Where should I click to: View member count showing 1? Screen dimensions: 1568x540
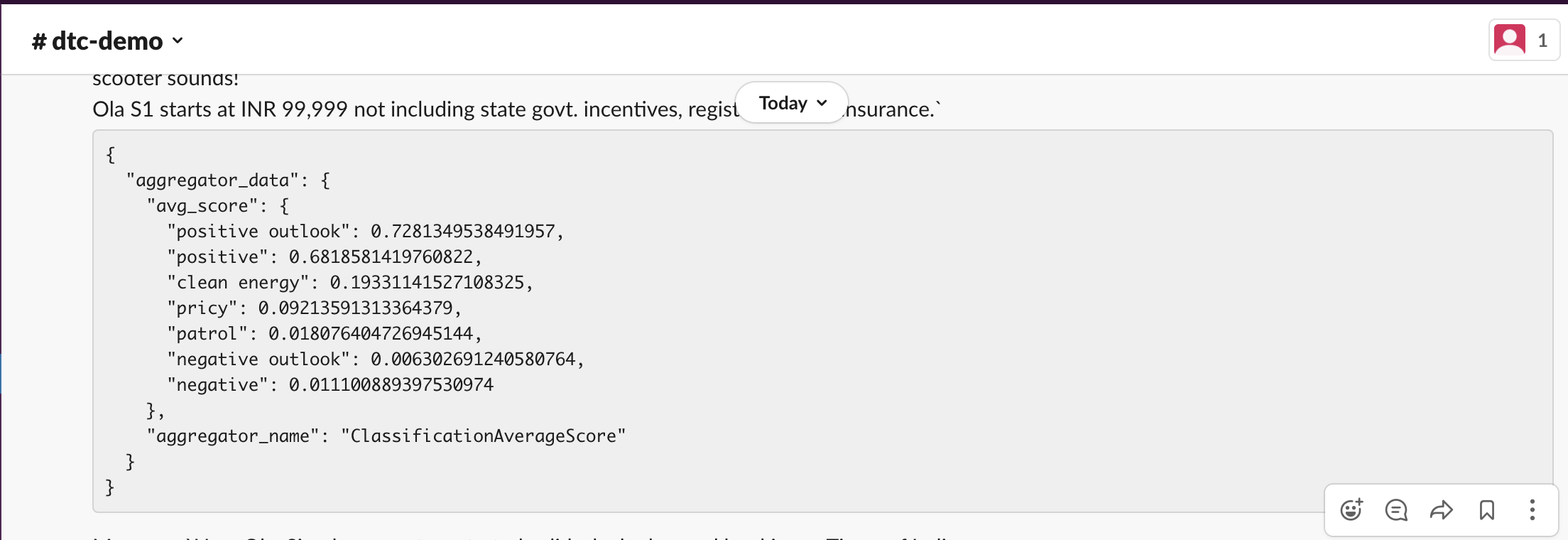point(1542,40)
